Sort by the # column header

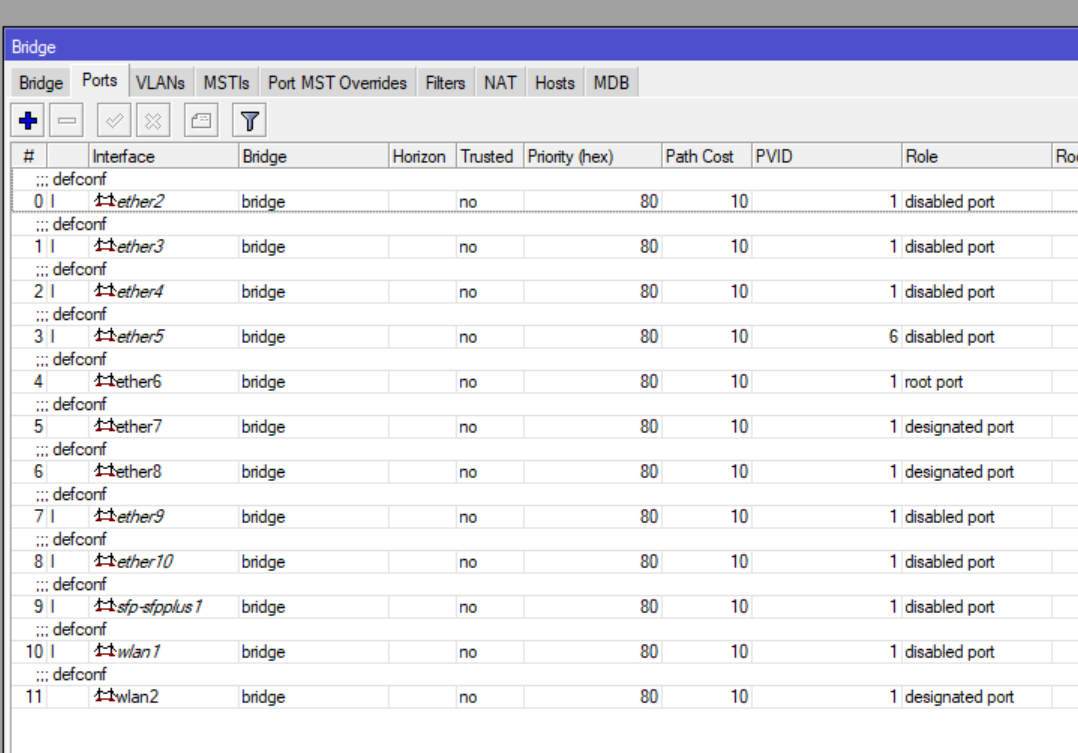point(29,156)
